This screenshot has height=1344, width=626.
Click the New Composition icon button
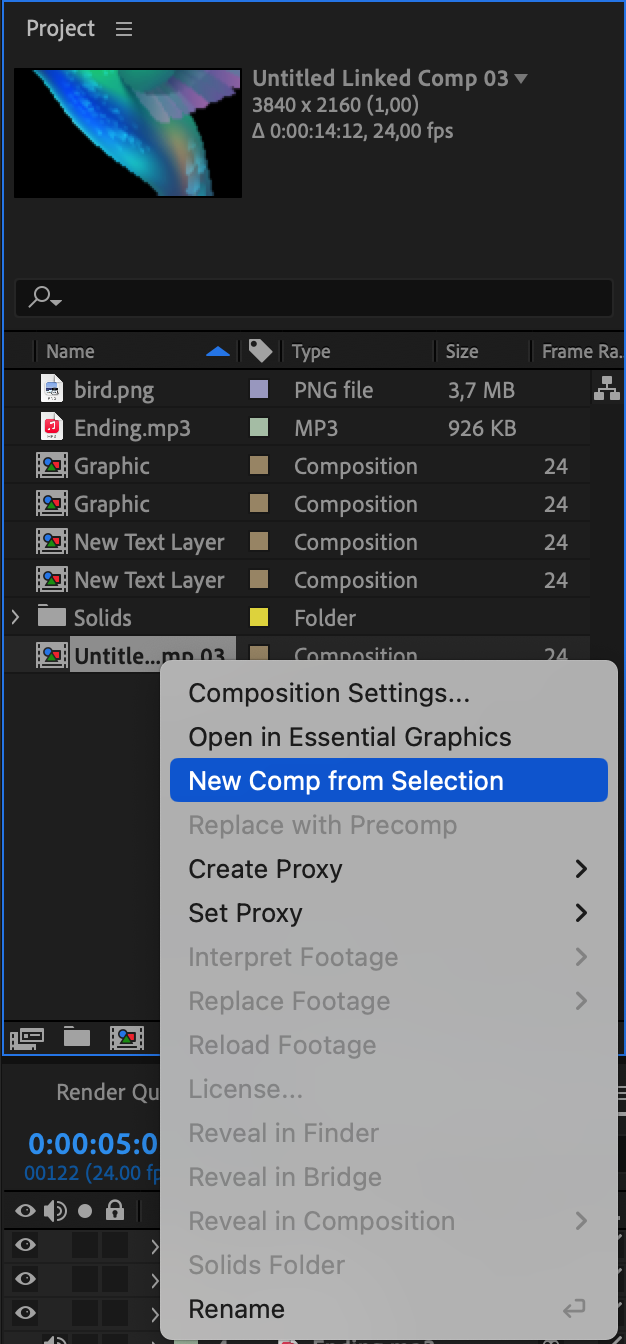click(x=127, y=1037)
